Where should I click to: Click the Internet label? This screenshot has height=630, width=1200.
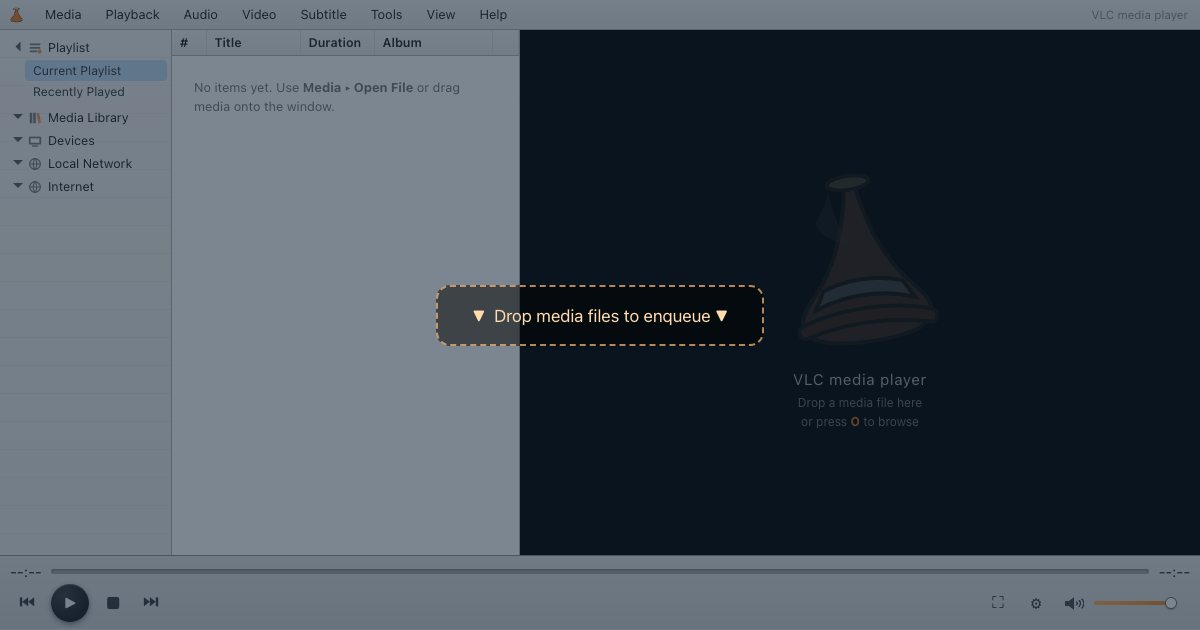71,187
